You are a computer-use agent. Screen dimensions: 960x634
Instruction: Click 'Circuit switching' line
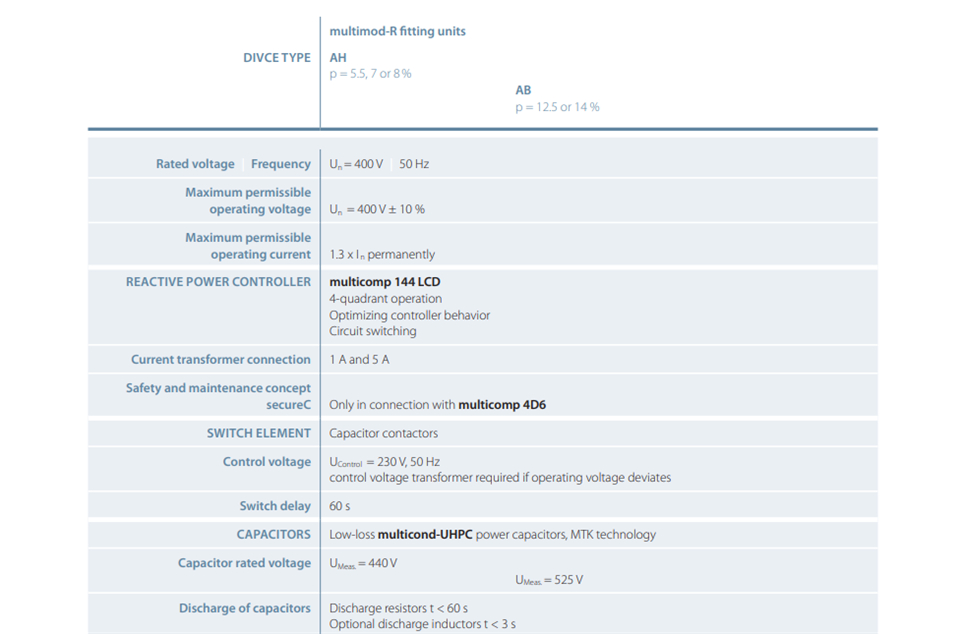pos(373,331)
